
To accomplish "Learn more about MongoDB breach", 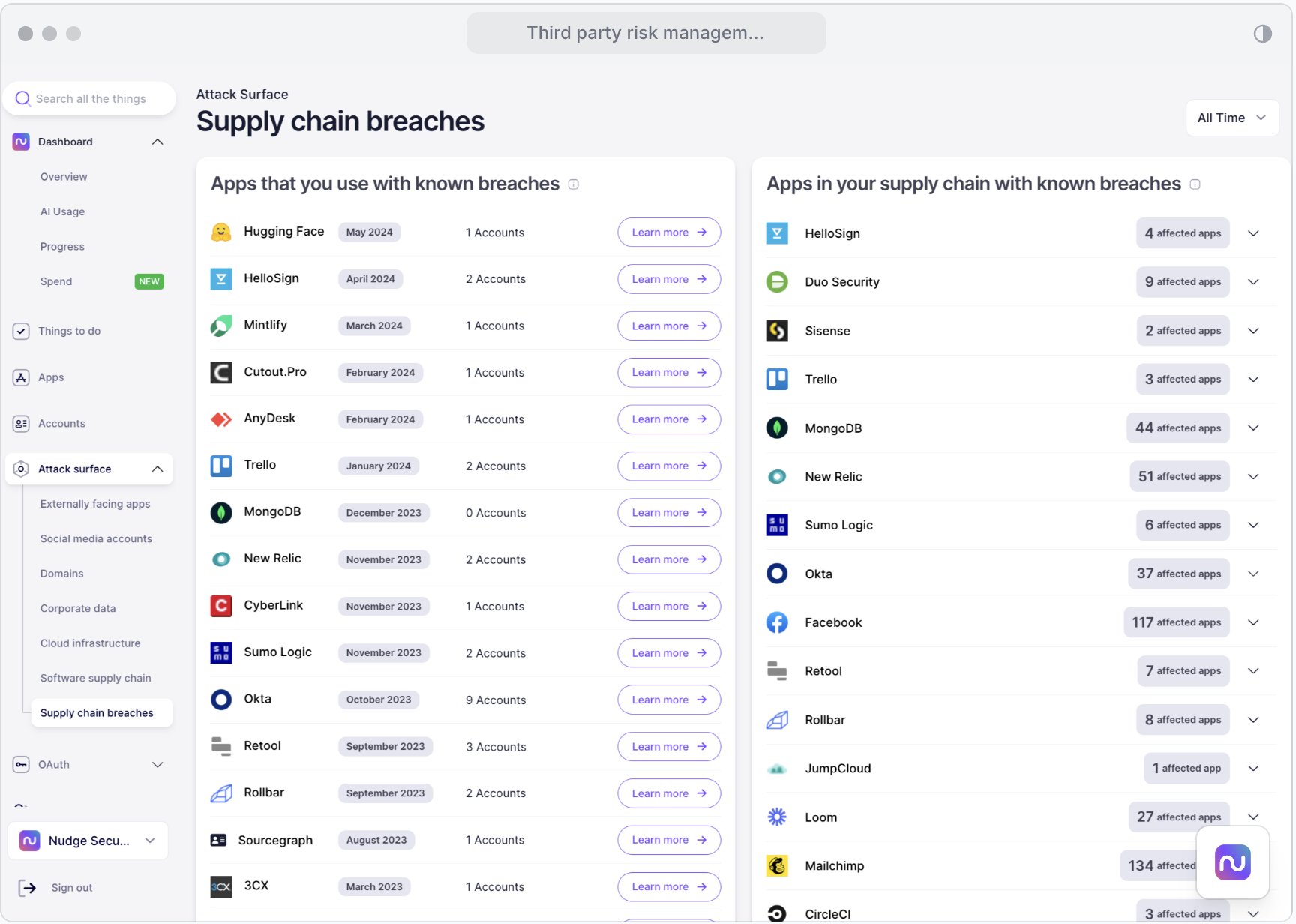I will point(669,513).
